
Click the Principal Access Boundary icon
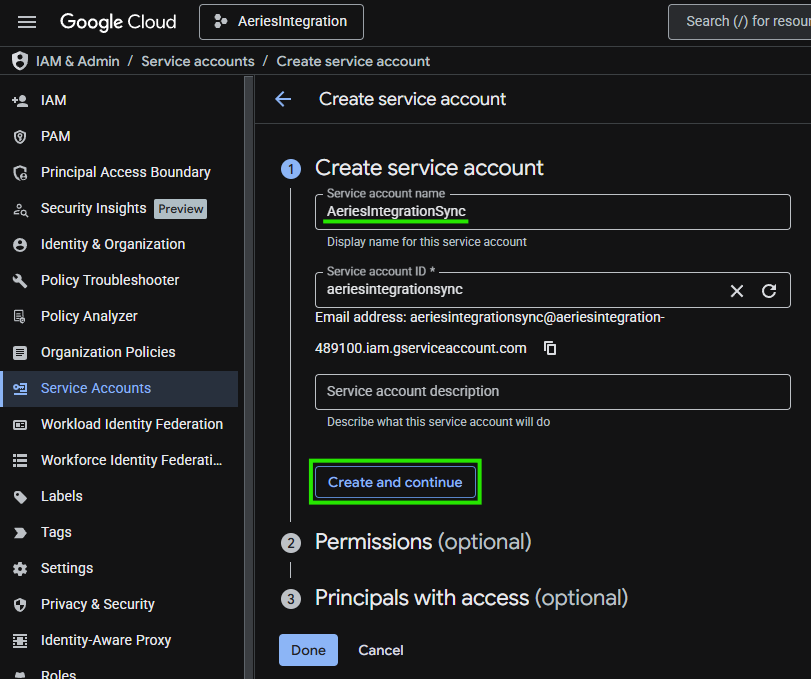(20, 173)
